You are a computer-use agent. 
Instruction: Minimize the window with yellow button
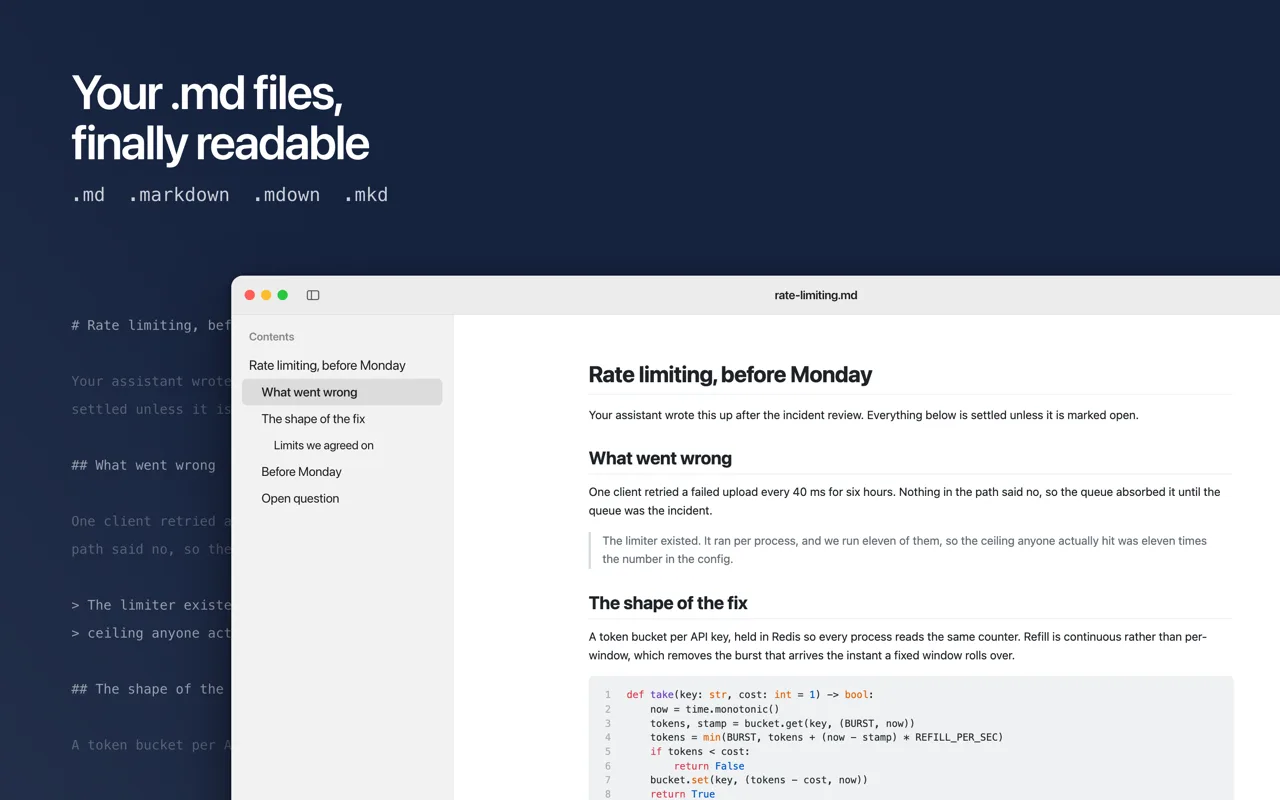266,295
